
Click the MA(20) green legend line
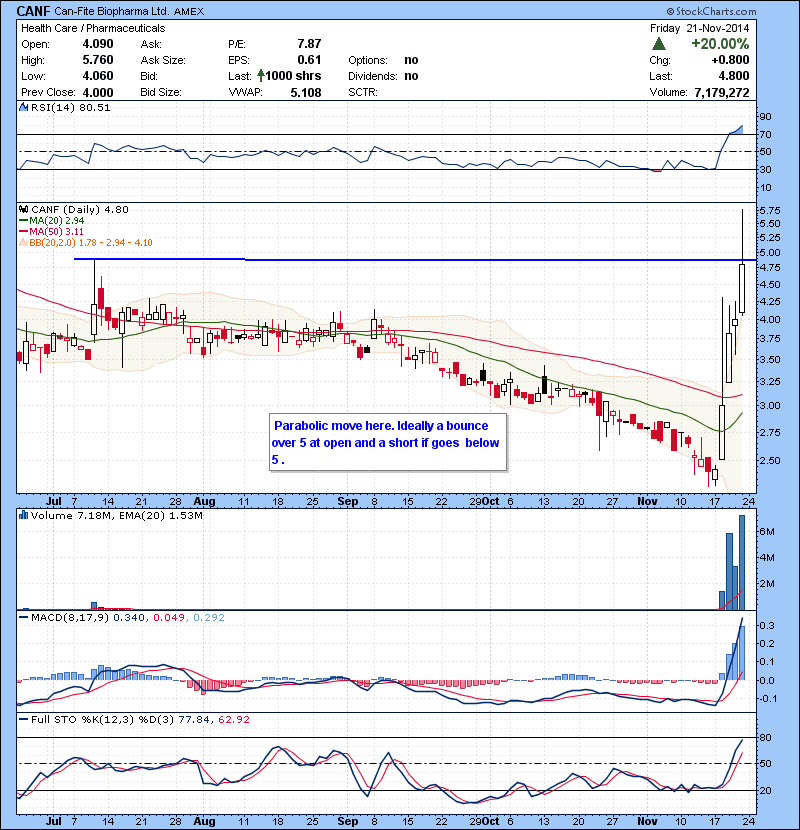(x=23, y=221)
